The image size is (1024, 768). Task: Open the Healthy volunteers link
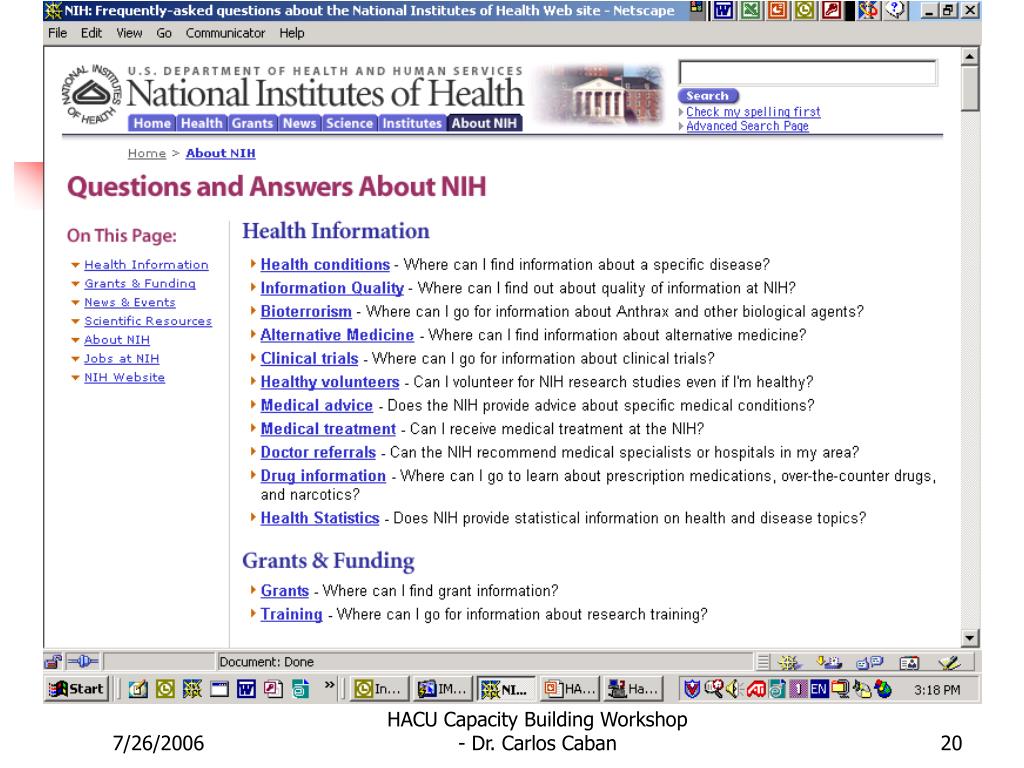(330, 382)
